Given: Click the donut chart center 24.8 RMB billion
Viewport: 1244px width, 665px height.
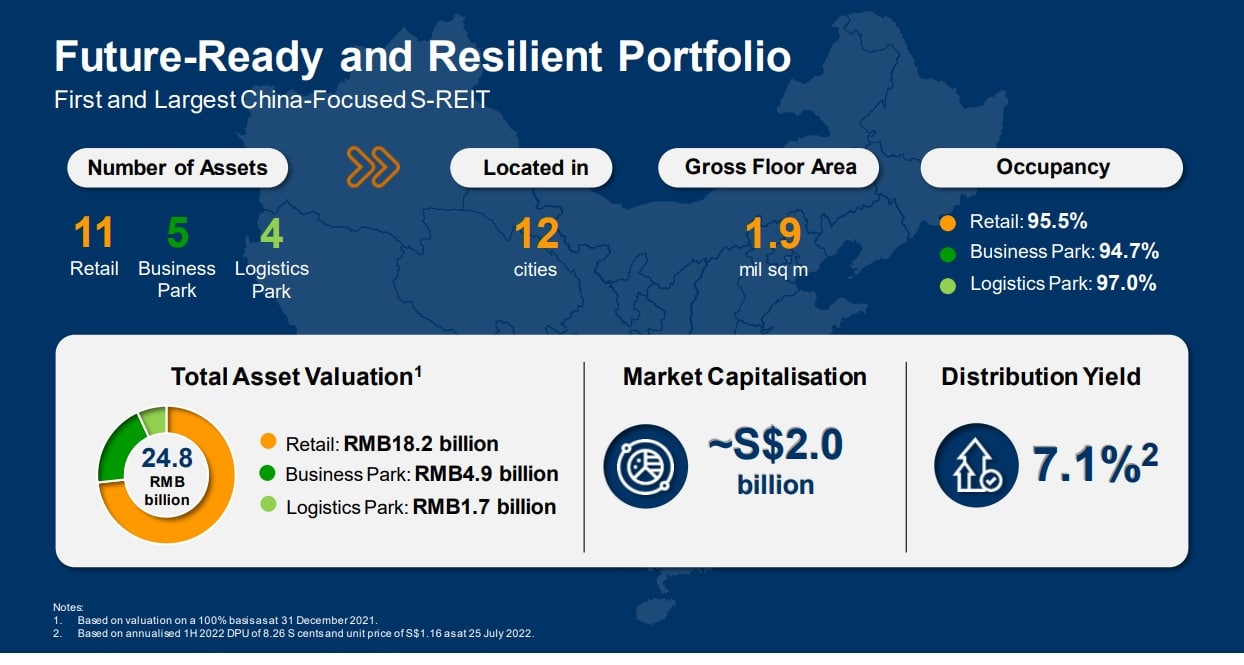Looking at the screenshot, I should point(166,476).
